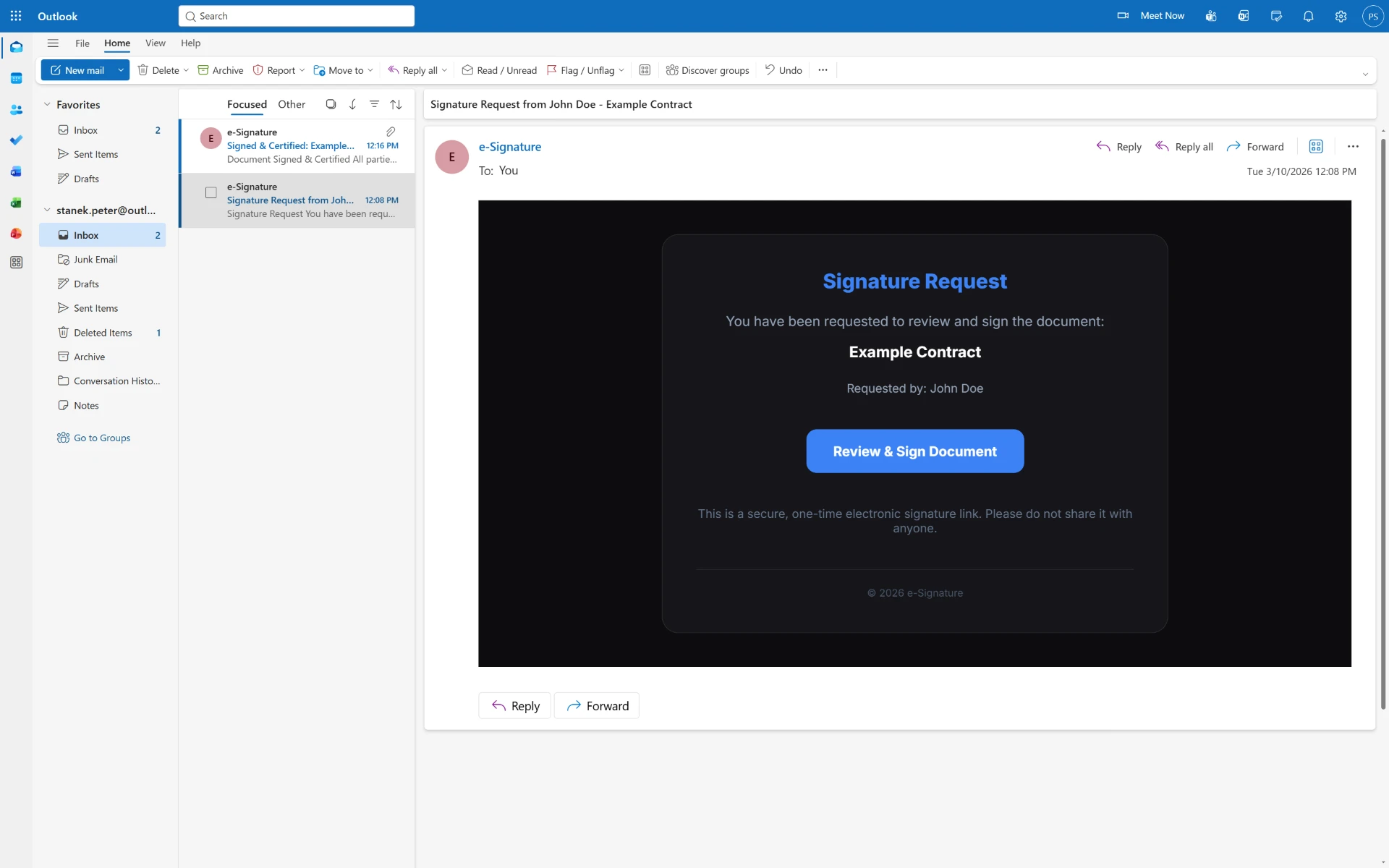Open the Report dropdown arrow
The height and width of the screenshot is (868, 1389).
[x=302, y=70]
